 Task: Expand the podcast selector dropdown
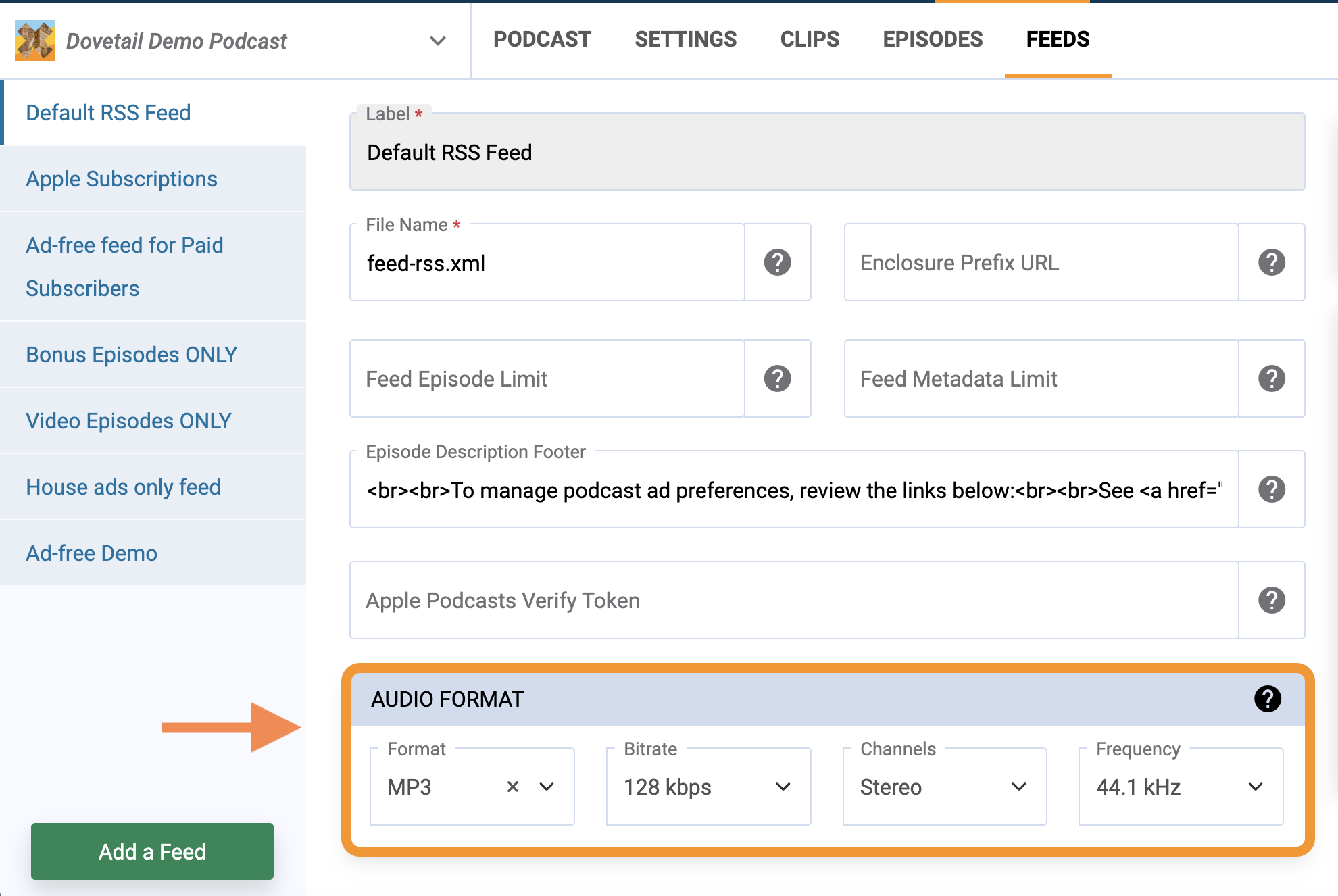click(438, 41)
